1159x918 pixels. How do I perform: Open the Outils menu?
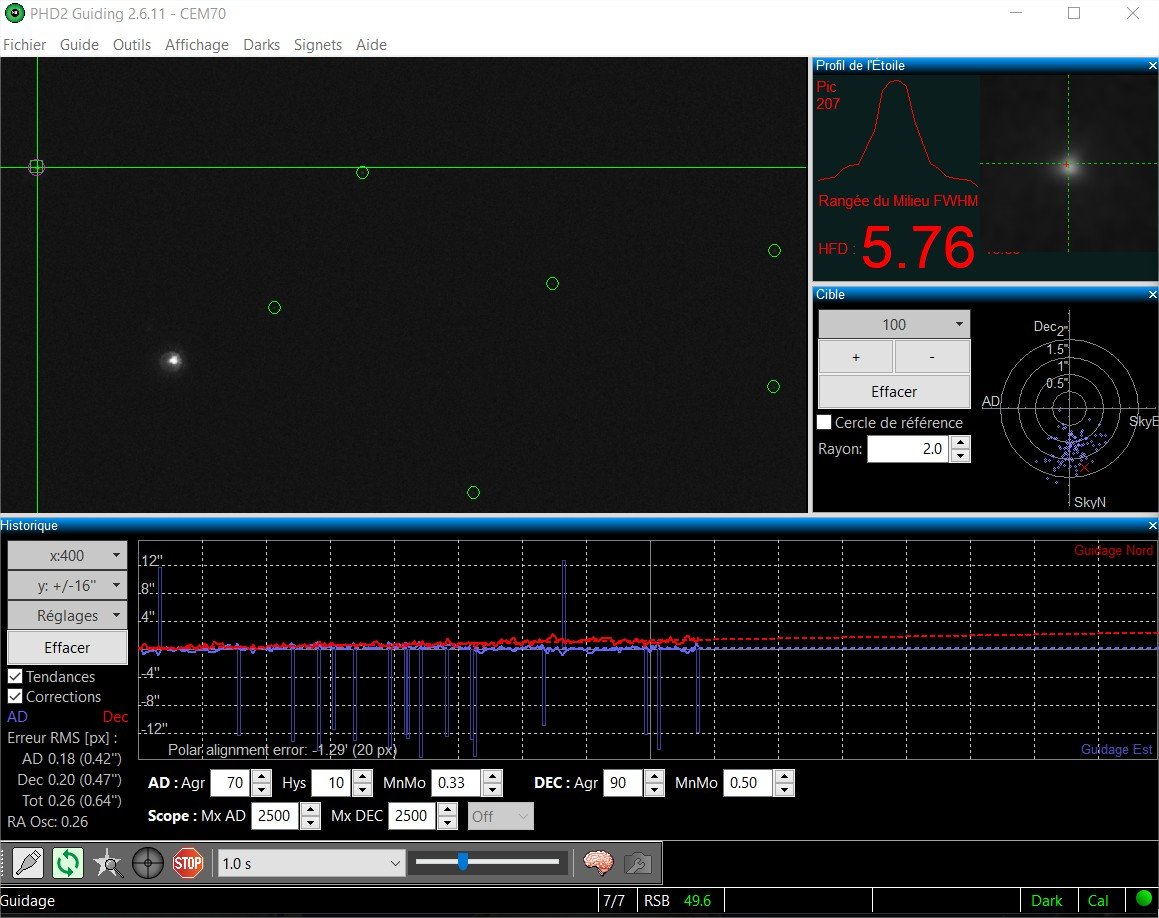[x=132, y=44]
